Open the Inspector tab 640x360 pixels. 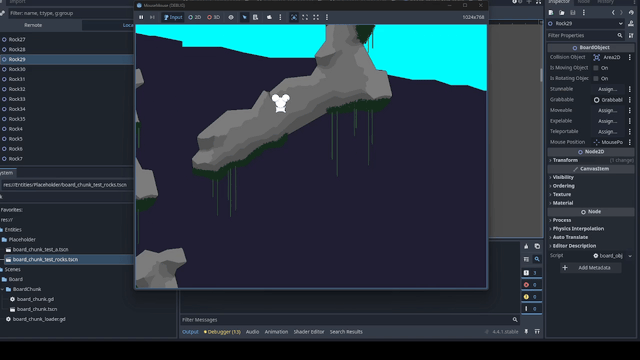(x=559, y=2)
